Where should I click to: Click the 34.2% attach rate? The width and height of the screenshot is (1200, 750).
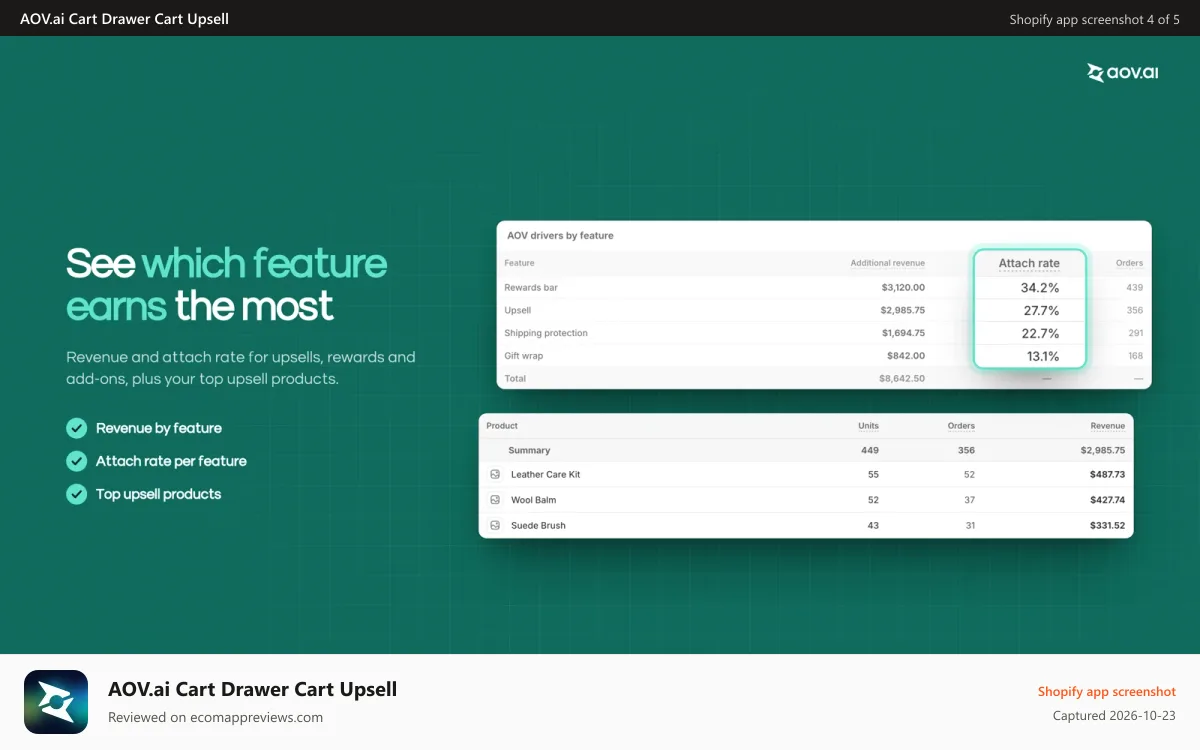tap(1040, 288)
